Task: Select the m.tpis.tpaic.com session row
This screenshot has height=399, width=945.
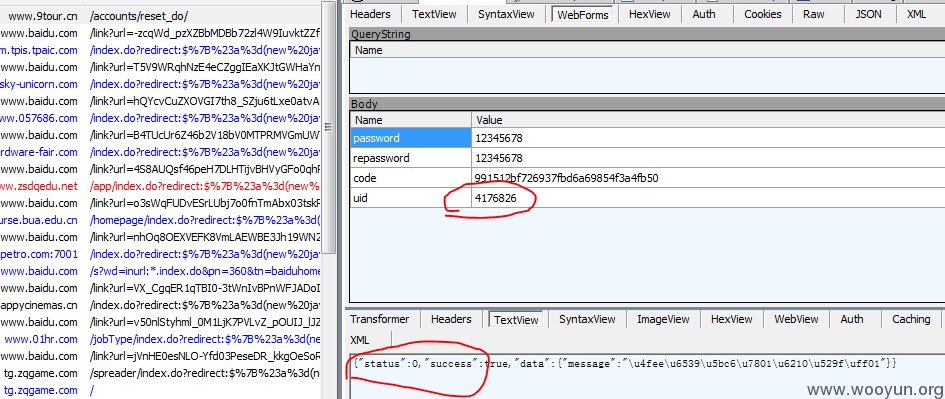Action: [x=160, y=50]
